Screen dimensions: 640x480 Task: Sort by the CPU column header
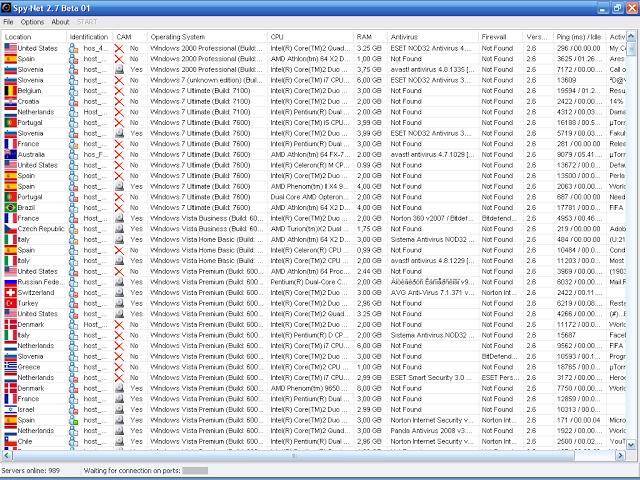310,37
